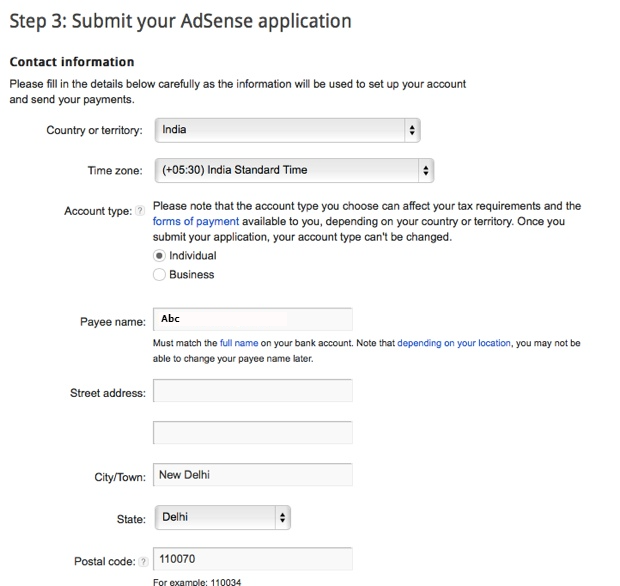
Task: Click the Contact information heading
Action: click(72, 62)
